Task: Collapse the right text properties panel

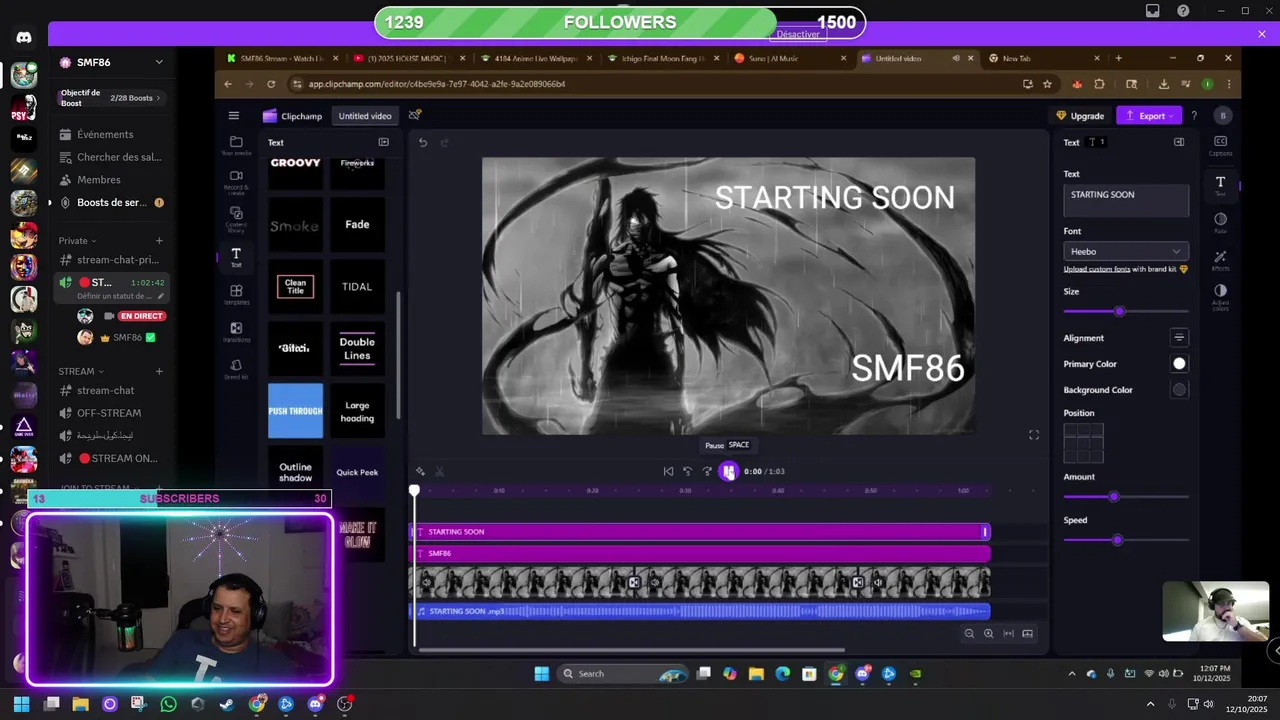Action: click(x=1179, y=142)
